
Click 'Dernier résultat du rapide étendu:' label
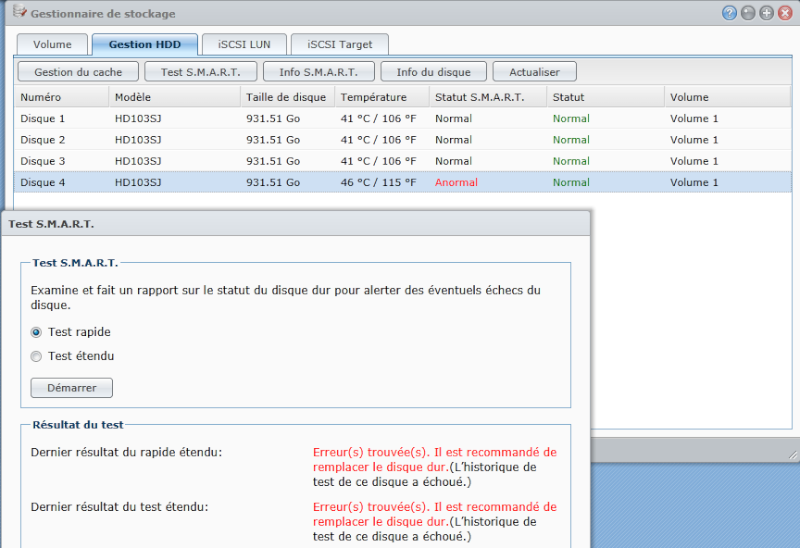(x=127, y=452)
